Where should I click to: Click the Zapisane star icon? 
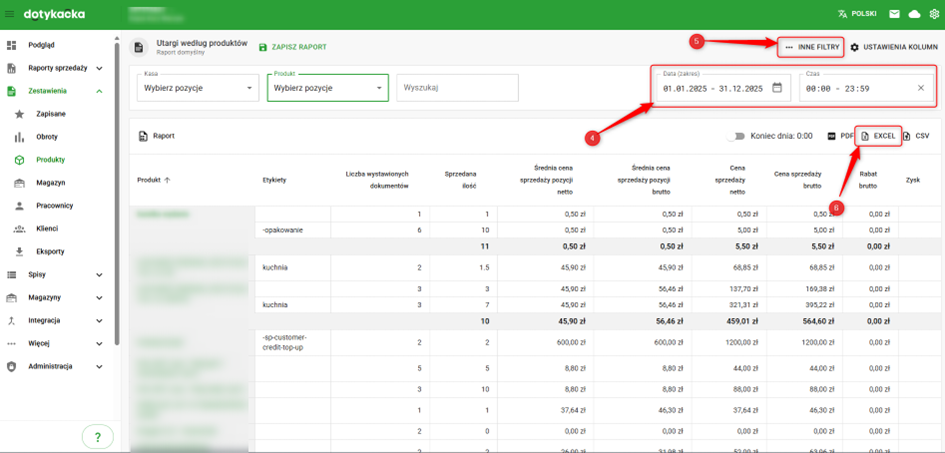(x=19, y=114)
